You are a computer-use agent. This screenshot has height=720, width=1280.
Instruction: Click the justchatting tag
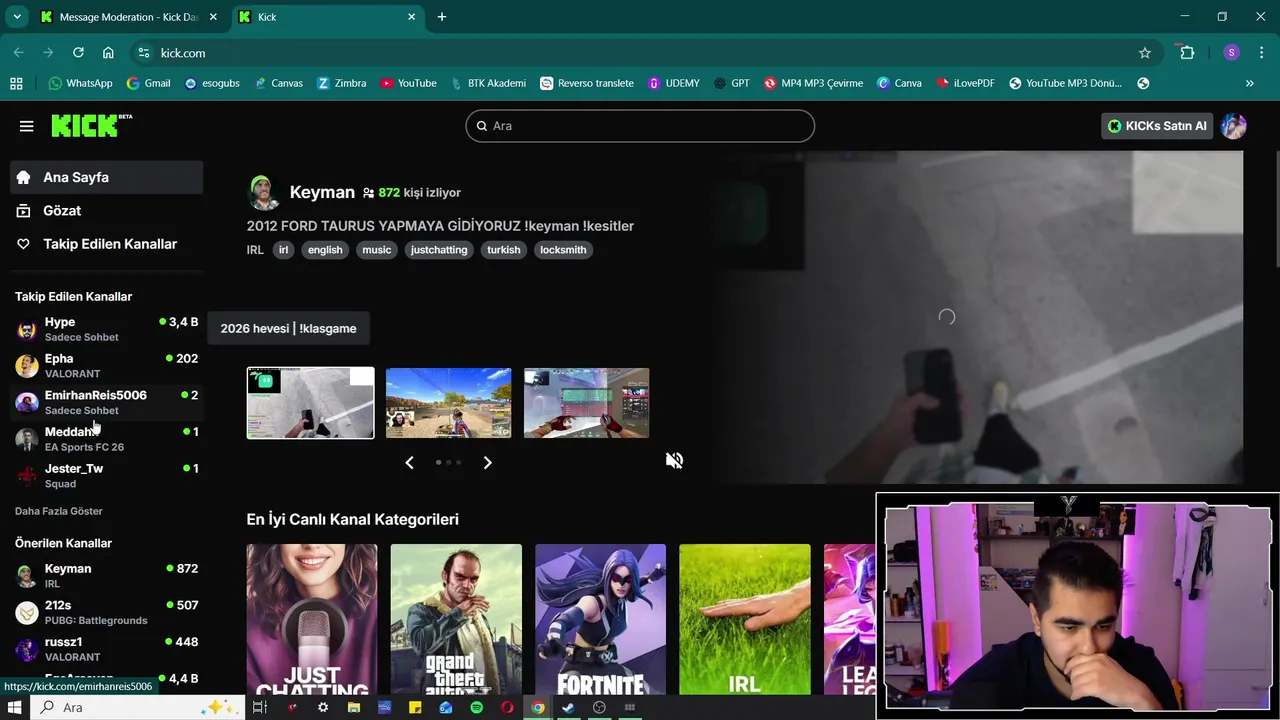point(439,250)
